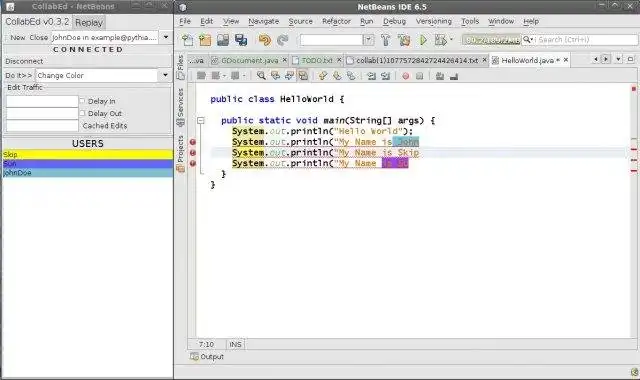Close the HelloWorld.java tab
This screenshot has height=380, width=640.
tap(566, 60)
